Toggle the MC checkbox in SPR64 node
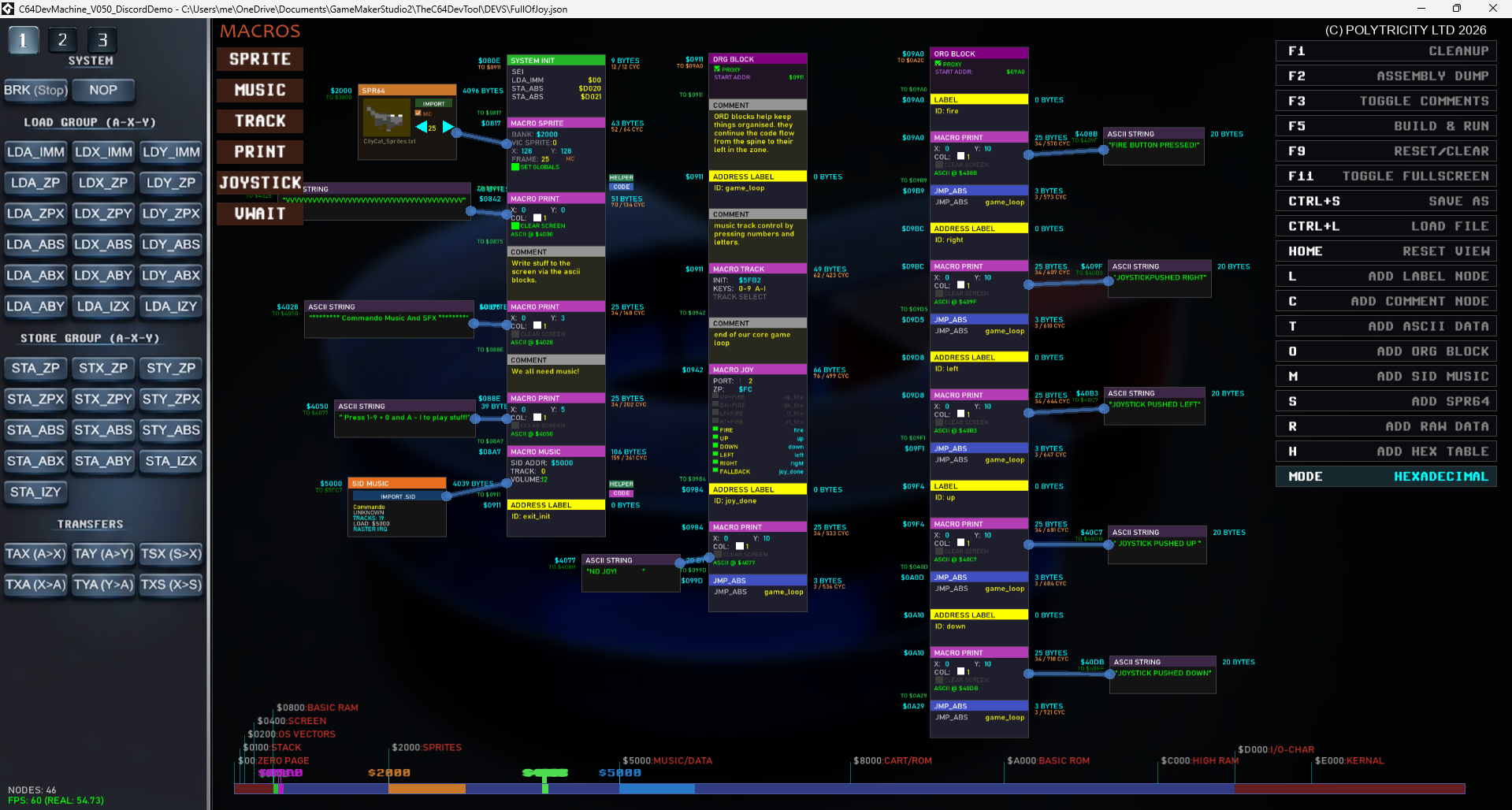Viewport: 1512px width, 810px height. click(418, 113)
